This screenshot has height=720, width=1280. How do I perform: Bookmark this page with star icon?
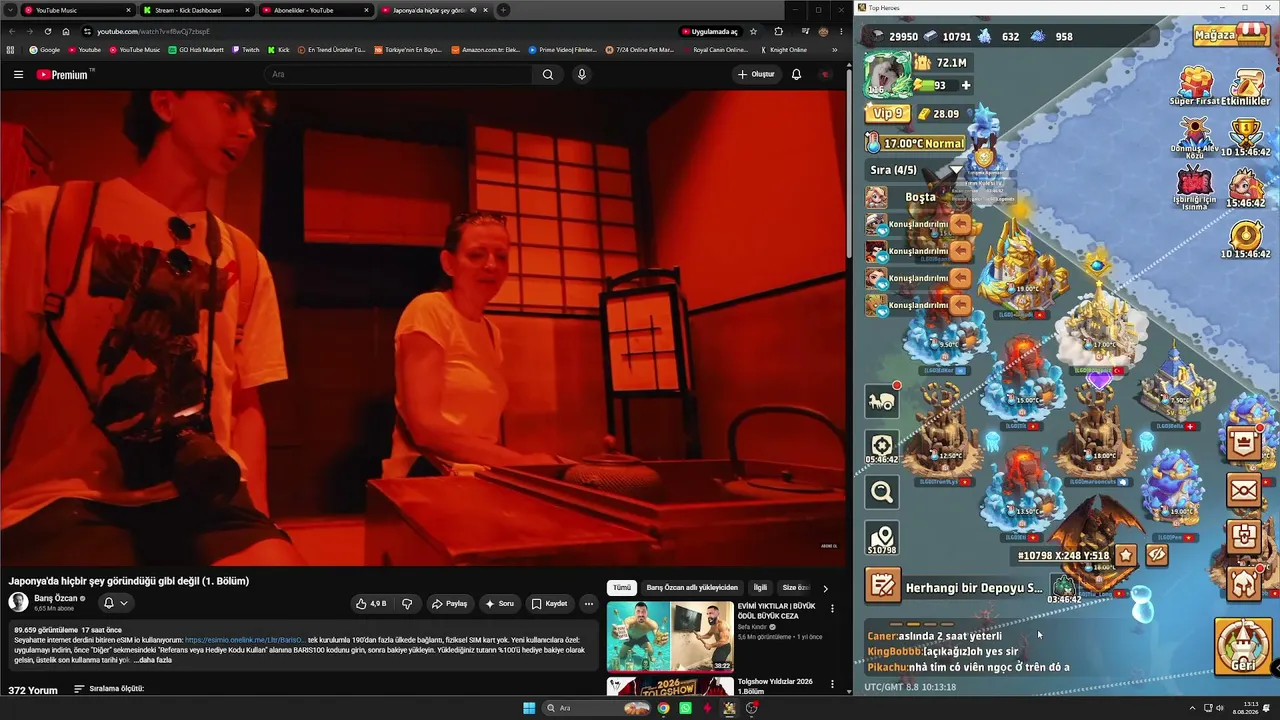pyautogui.click(x=753, y=31)
